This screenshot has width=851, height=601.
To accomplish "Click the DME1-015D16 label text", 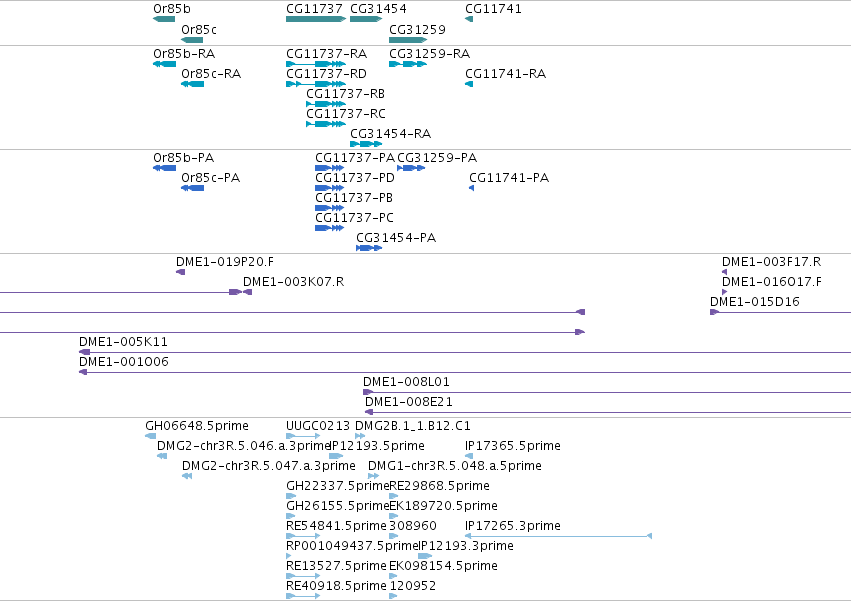I will point(754,302).
